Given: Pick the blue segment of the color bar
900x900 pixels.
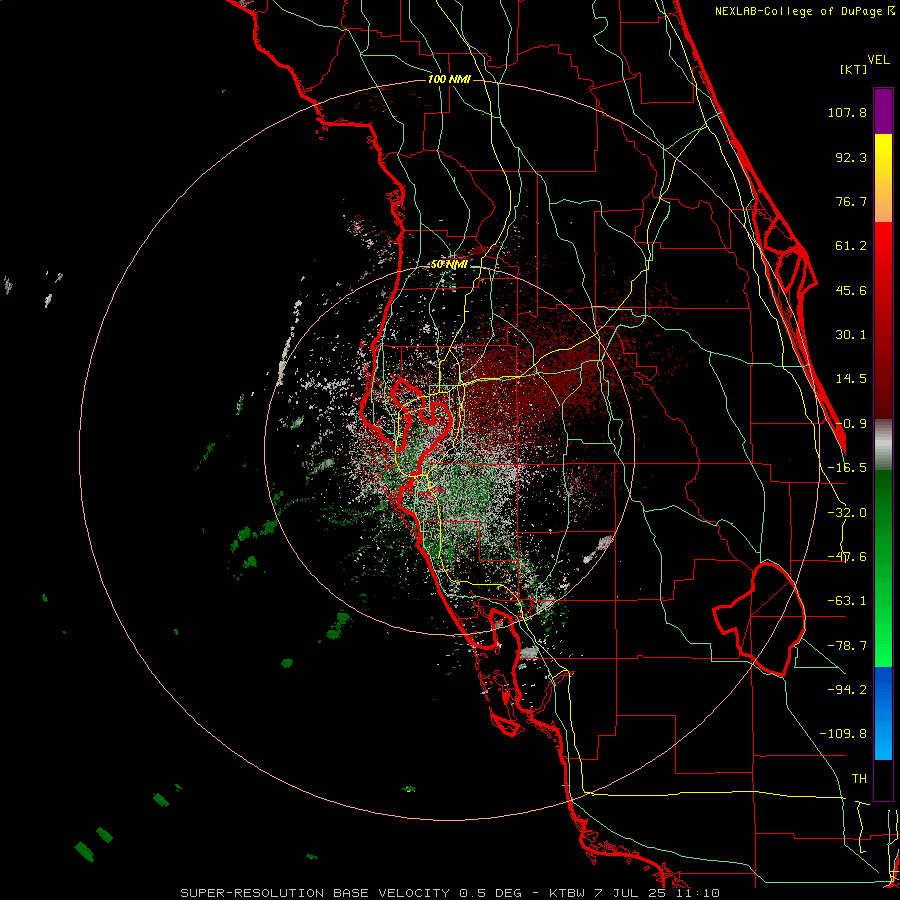Looking at the screenshot, I should click(883, 713).
